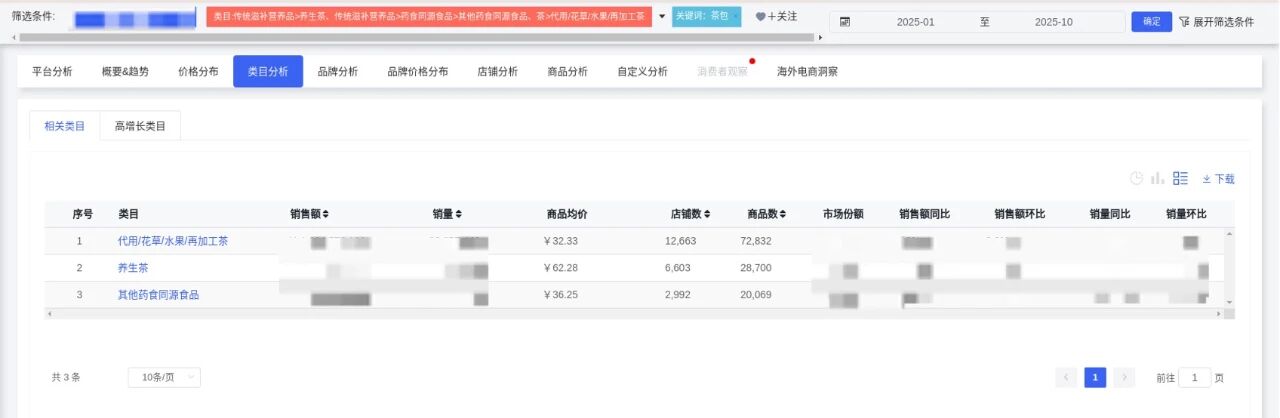Switch to 高增长类目 tab

point(140,126)
